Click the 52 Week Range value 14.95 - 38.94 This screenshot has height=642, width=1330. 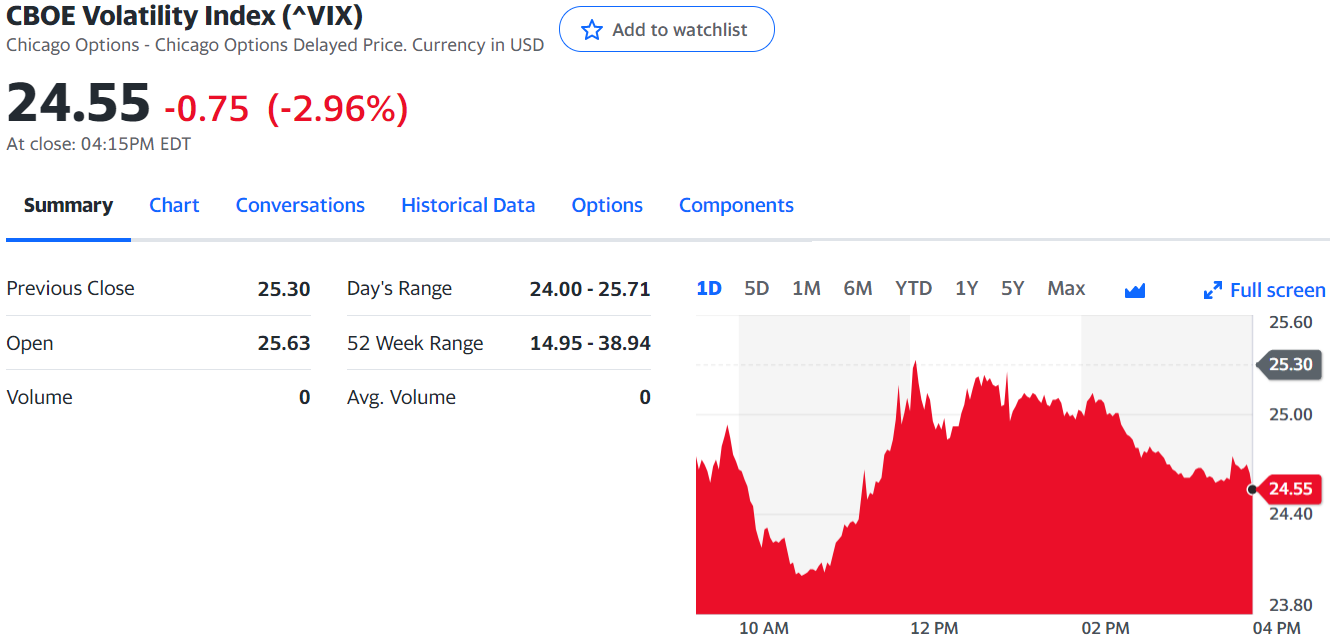point(590,343)
